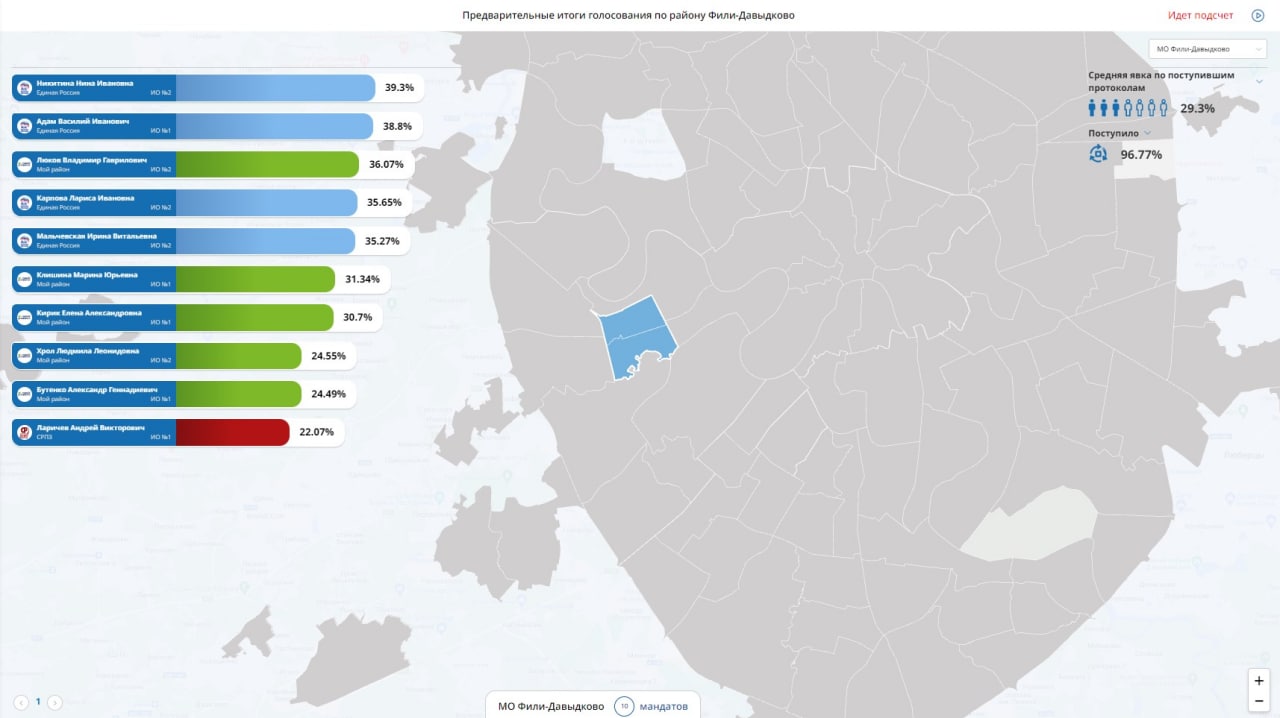
Task: Click the Идет подсчет status link
Action: coord(1201,16)
